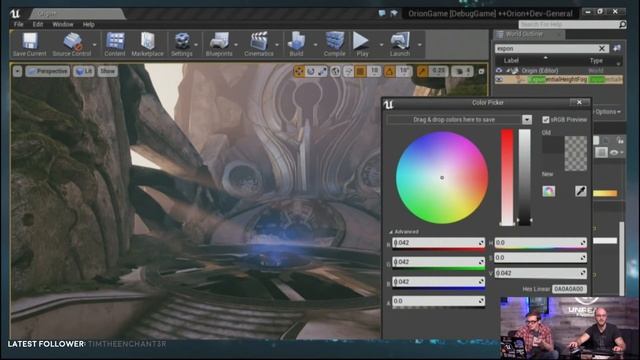Toggle rotation snapping in viewport

pyautogui.click(x=389, y=71)
